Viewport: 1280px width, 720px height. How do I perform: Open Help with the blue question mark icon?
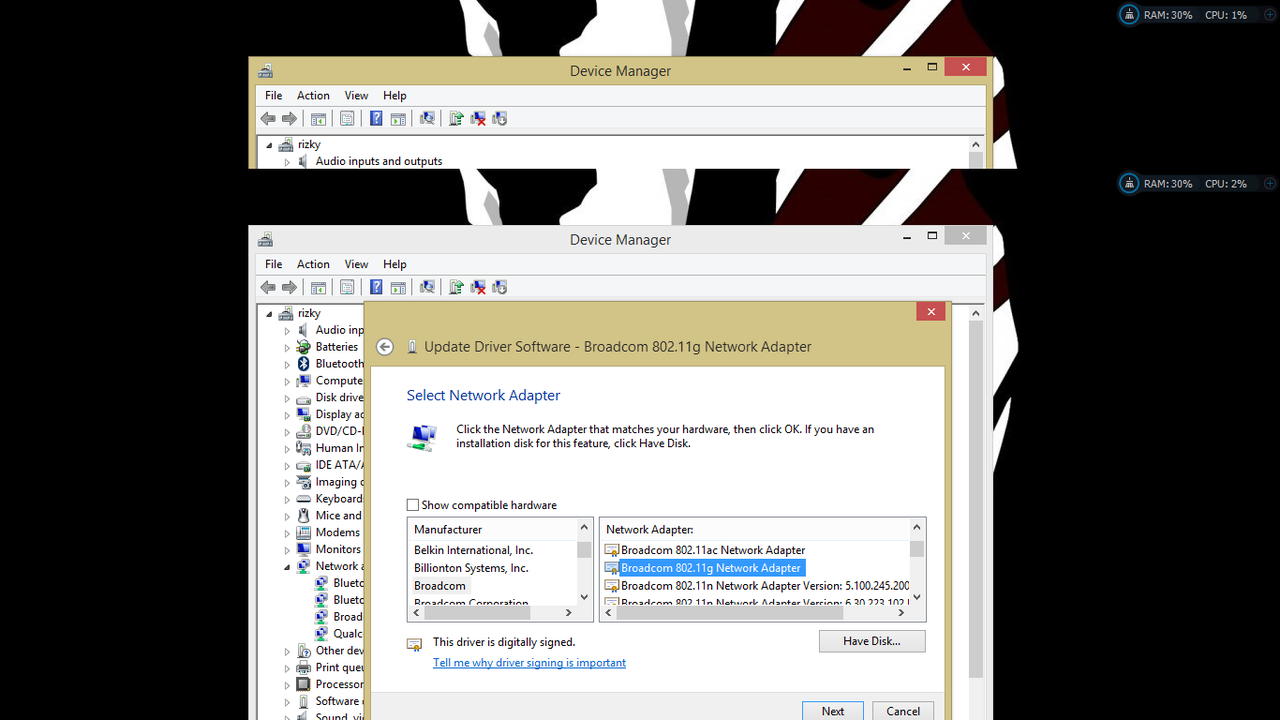375,287
